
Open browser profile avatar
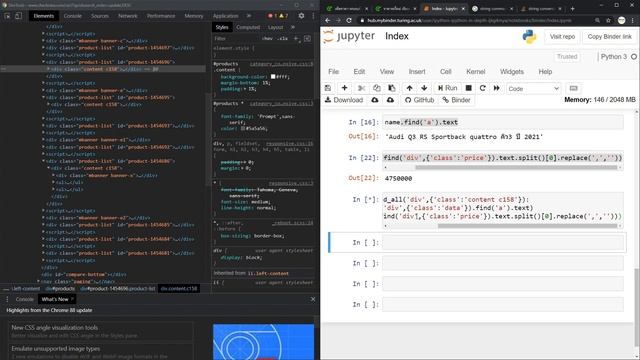[x=621, y=20]
